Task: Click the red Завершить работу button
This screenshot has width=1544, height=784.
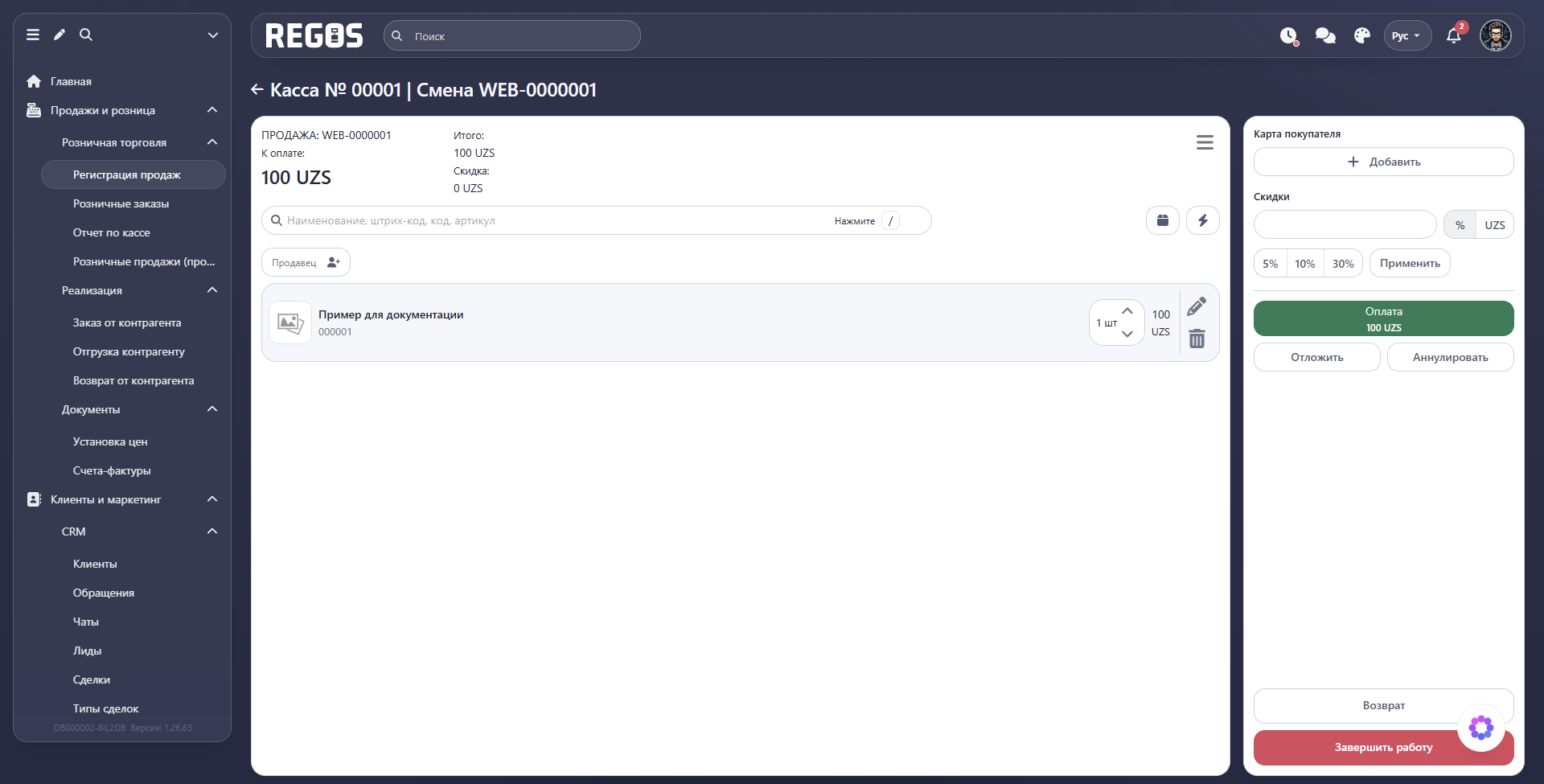Action: 1383,747
